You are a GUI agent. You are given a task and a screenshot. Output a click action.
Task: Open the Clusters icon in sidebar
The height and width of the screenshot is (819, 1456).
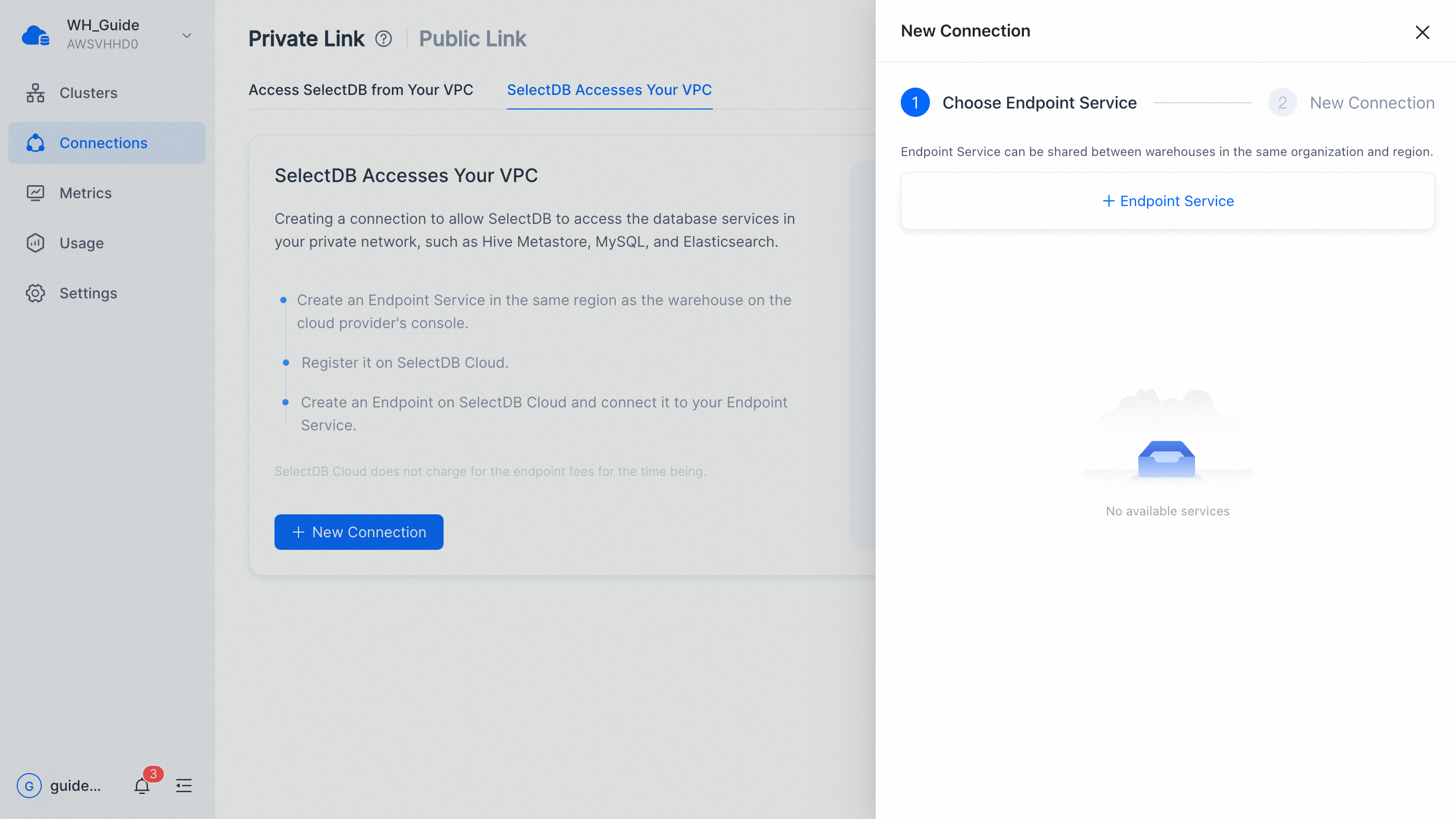(x=35, y=93)
